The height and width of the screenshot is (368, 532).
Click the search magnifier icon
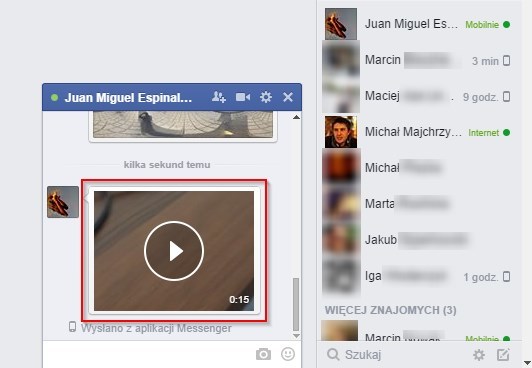333,355
